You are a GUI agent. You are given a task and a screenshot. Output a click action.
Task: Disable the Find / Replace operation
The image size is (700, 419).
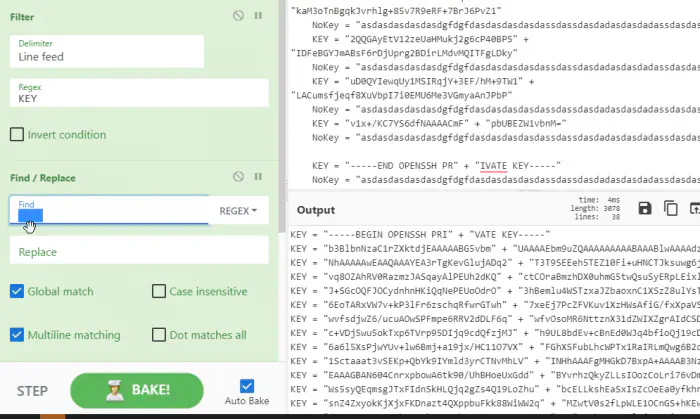tap(238, 178)
